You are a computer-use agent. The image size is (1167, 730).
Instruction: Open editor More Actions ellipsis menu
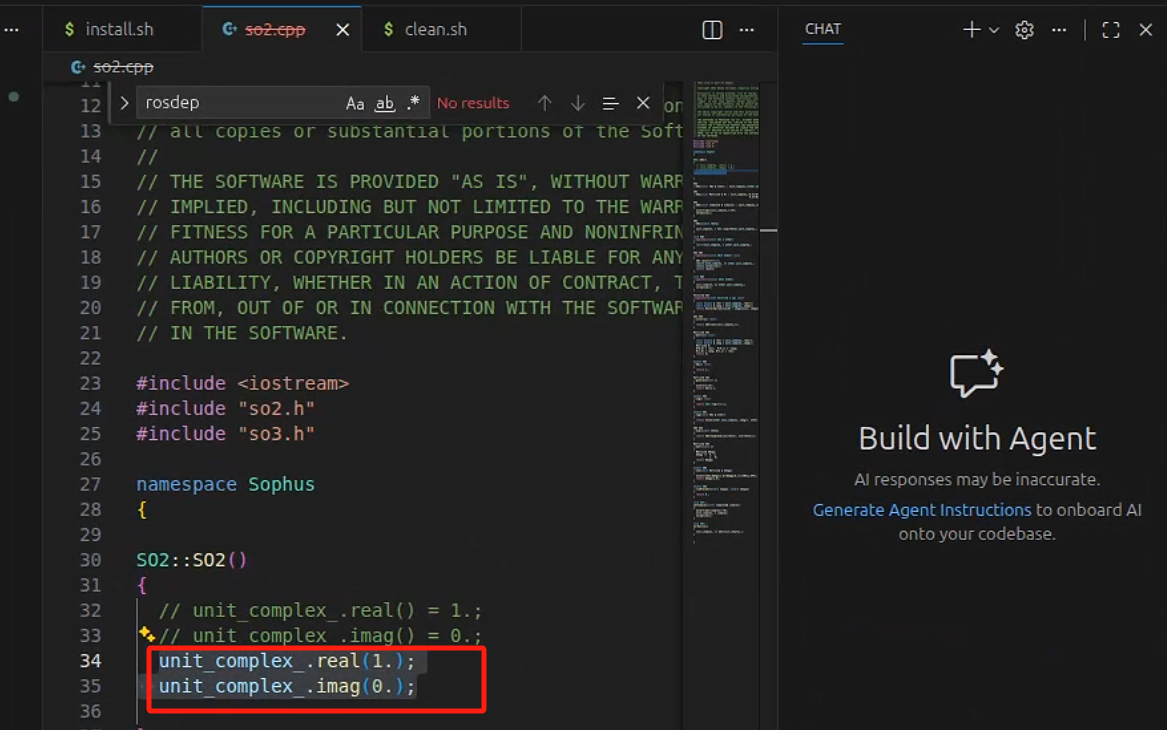point(746,30)
